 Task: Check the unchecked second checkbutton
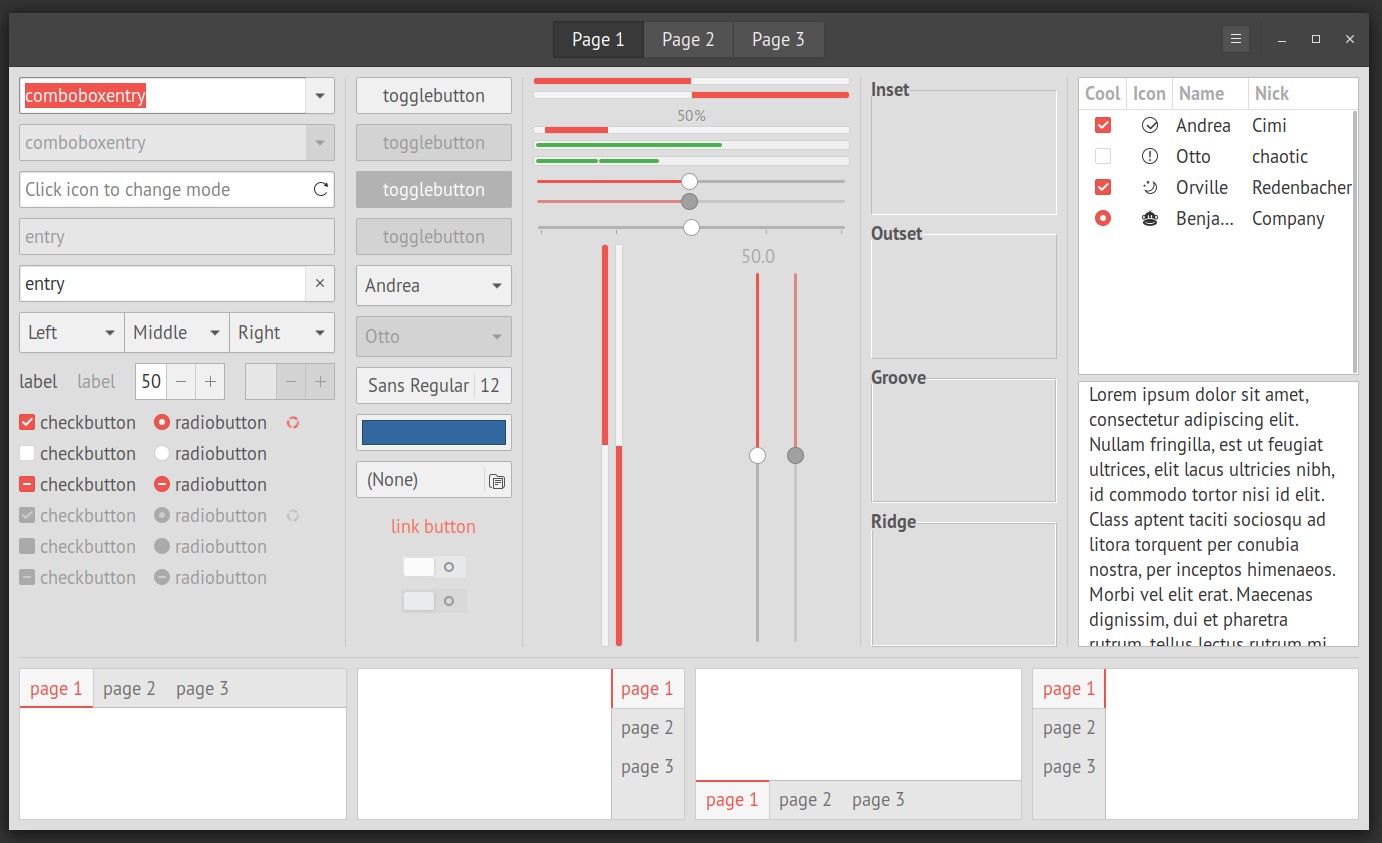point(27,453)
